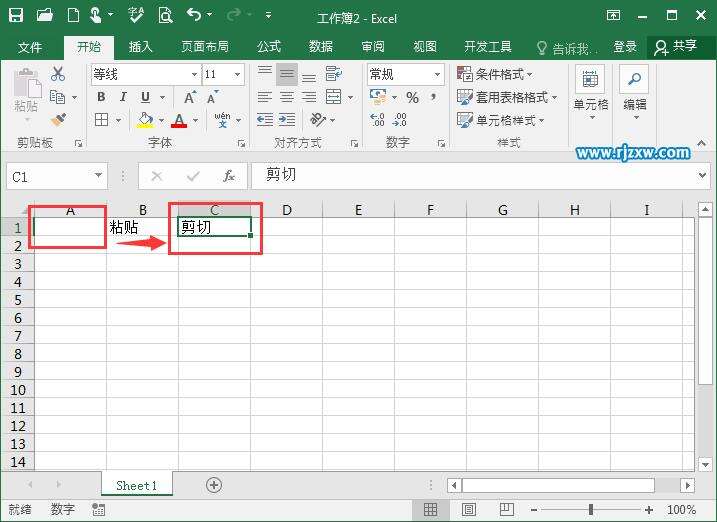Image resolution: width=717 pixels, height=522 pixels.
Task: Click the Decrease Indent icon
Action: [265, 120]
